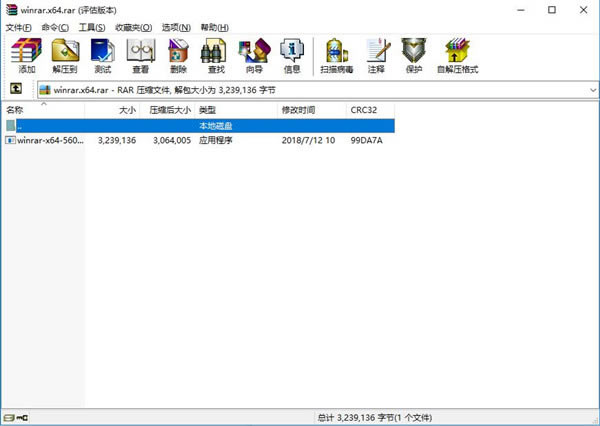600x426 pixels.
Task: Sort by 修改时间 column header
Action: pyautogui.click(x=312, y=110)
